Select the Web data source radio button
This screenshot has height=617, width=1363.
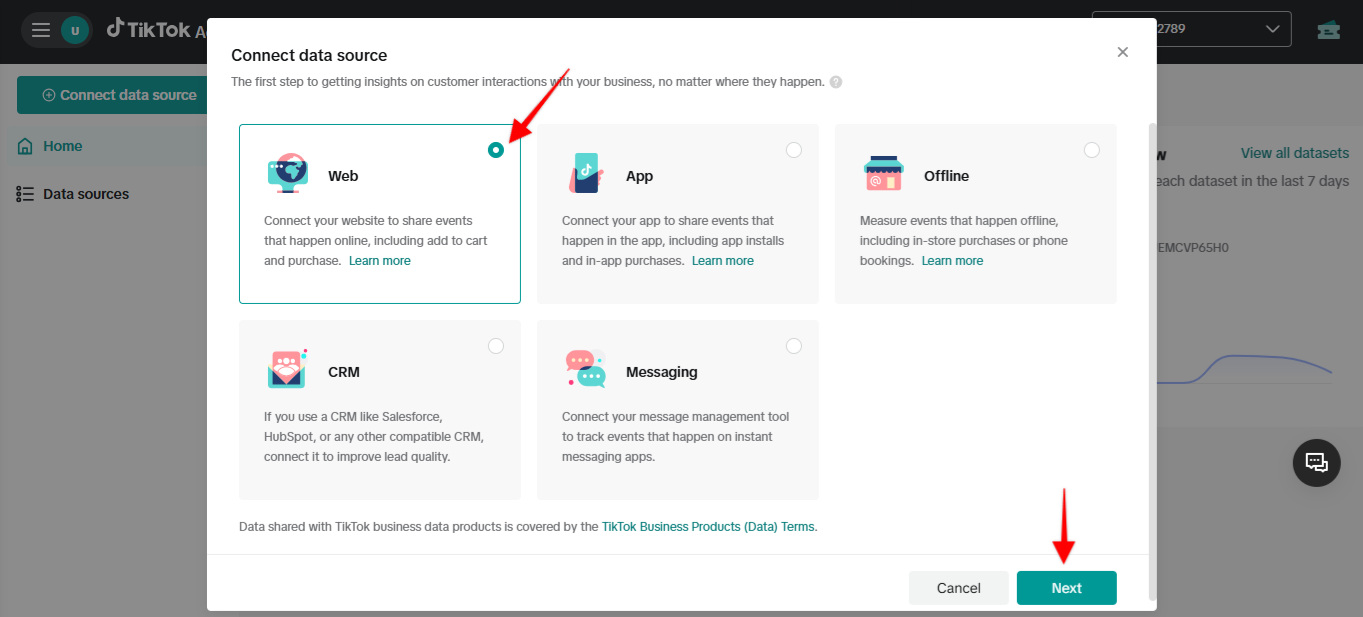coord(496,150)
